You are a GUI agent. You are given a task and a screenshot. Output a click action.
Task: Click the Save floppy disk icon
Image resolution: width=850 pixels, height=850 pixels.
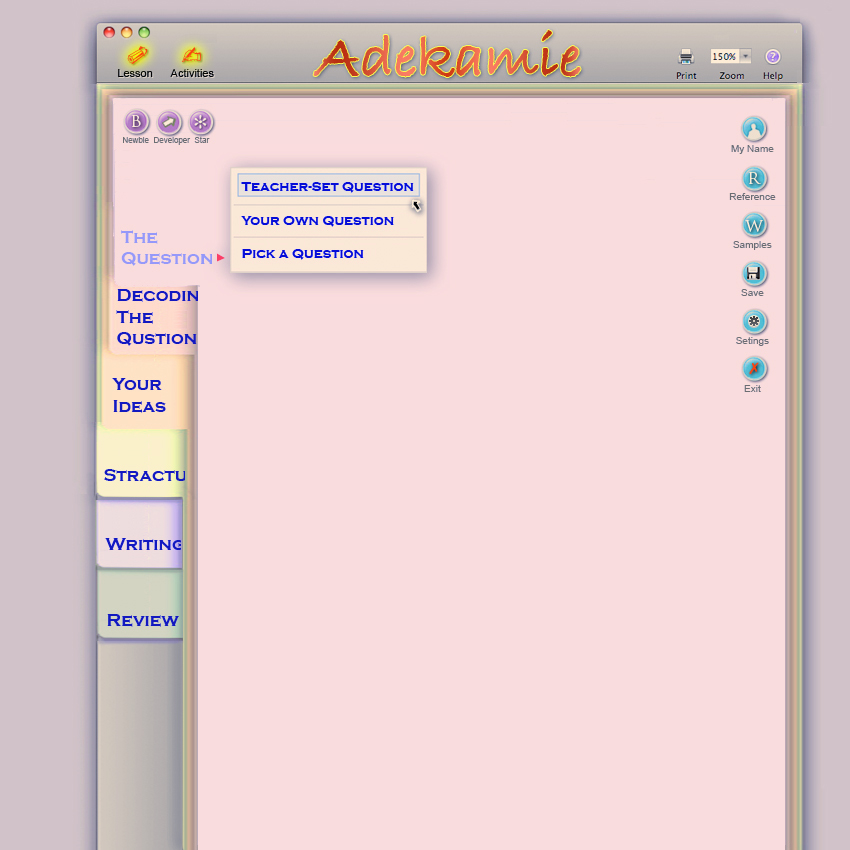[754, 273]
